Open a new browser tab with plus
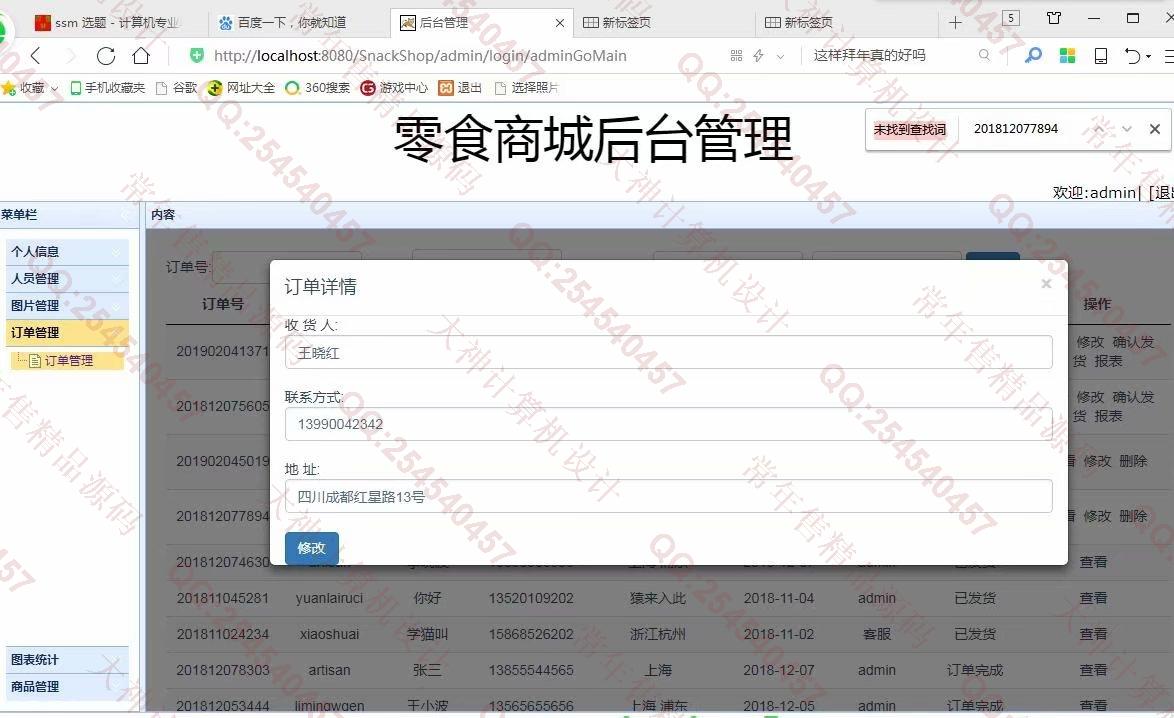This screenshot has height=718, width=1174. [x=955, y=22]
